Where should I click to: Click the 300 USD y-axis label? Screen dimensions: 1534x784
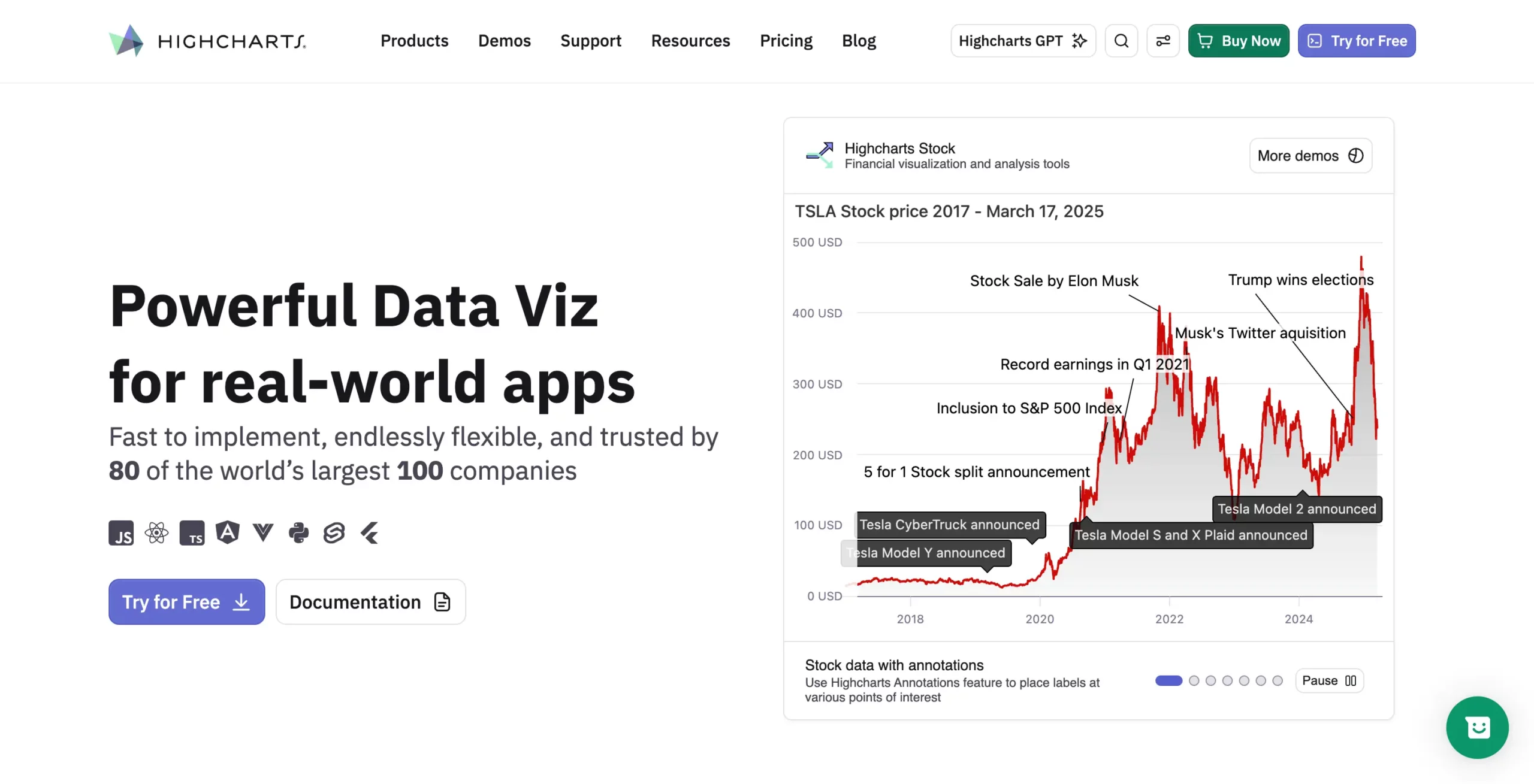[x=817, y=384]
